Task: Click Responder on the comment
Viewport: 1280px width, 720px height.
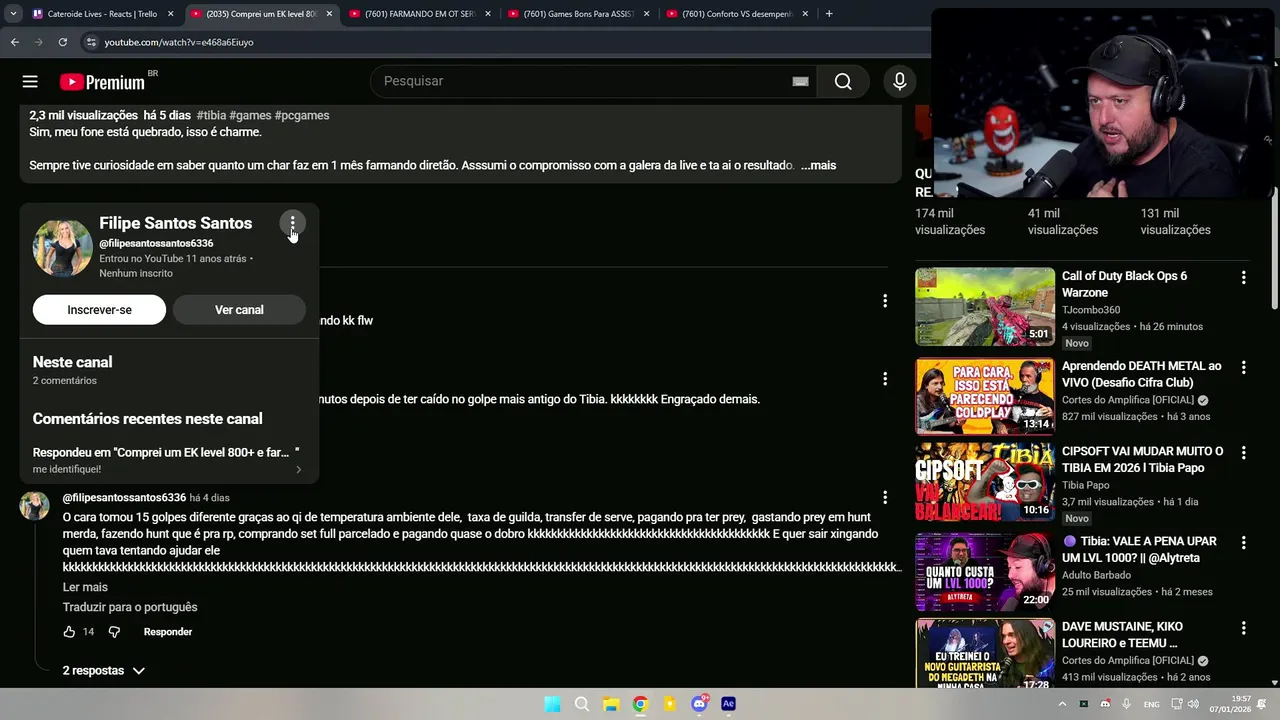Action: pyautogui.click(x=168, y=632)
